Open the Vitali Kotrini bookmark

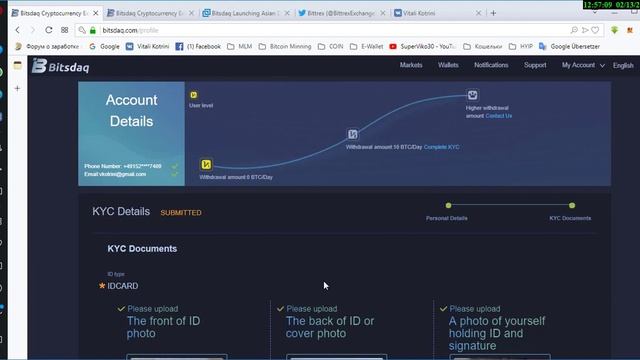[x=147, y=47]
